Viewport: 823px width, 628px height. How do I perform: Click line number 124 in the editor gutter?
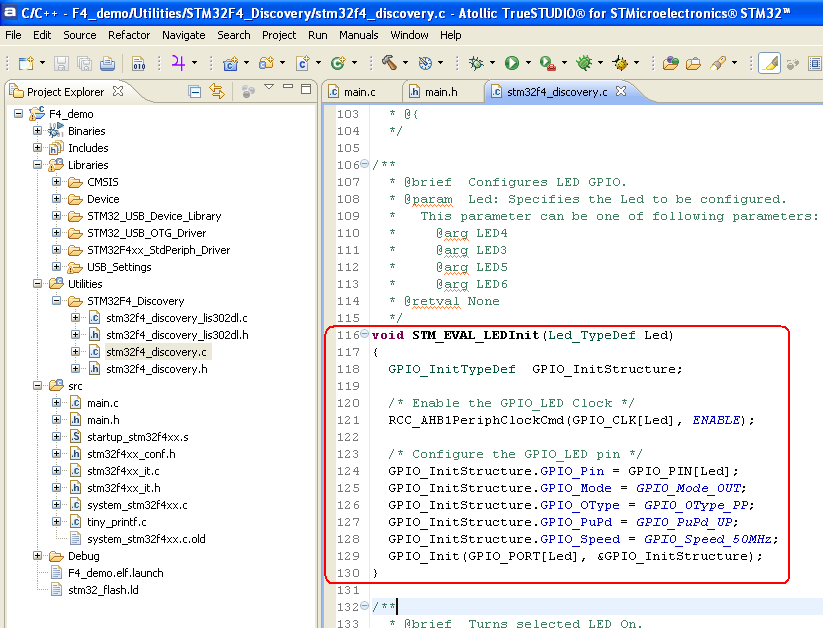click(348, 471)
